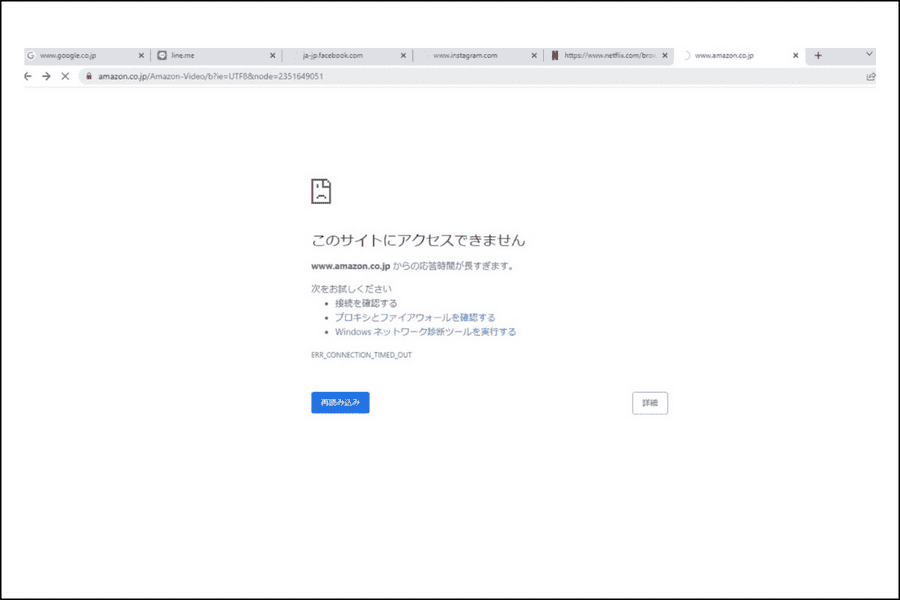Share this page using the share icon
The width and height of the screenshot is (900, 600).
(x=871, y=76)
